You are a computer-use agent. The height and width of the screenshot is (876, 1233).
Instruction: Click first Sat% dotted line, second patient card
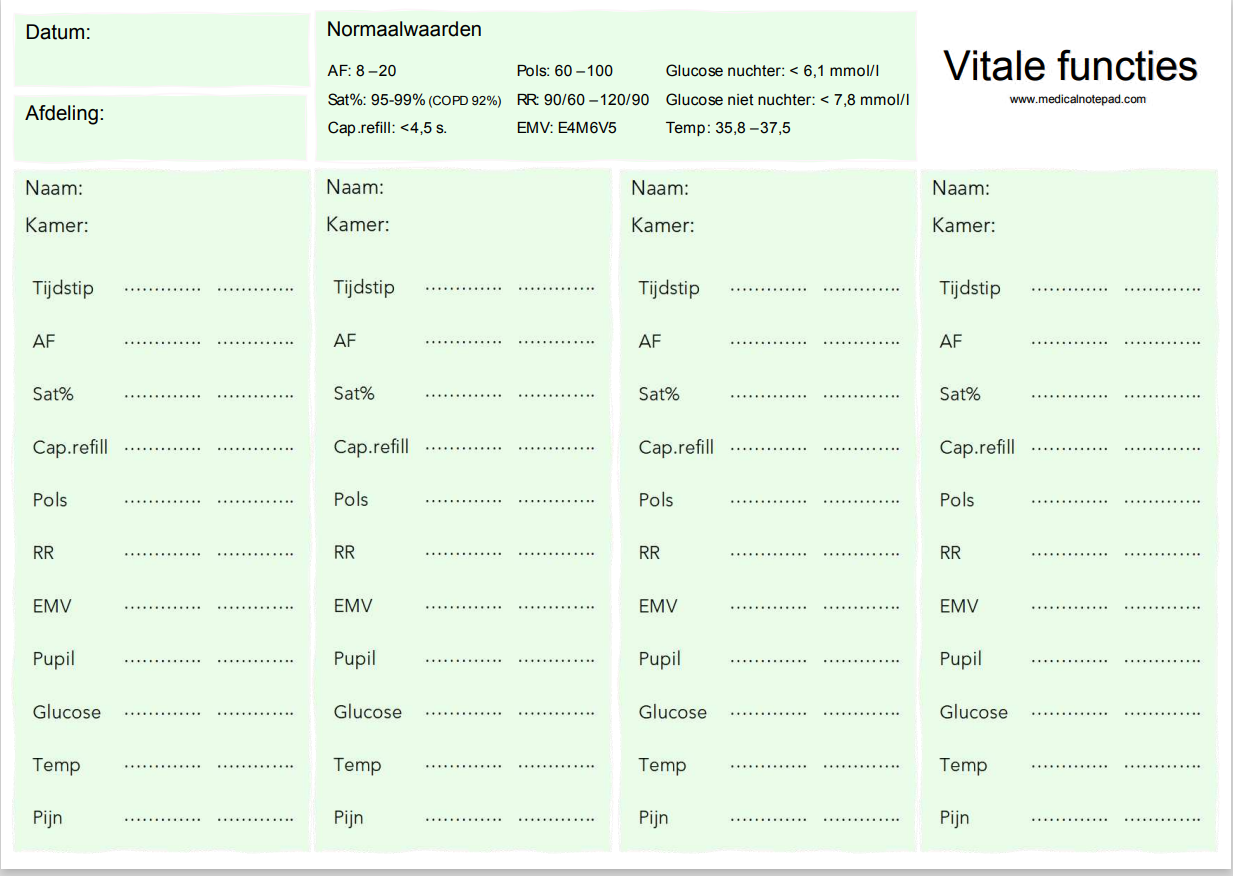click(x=463, y=395)
